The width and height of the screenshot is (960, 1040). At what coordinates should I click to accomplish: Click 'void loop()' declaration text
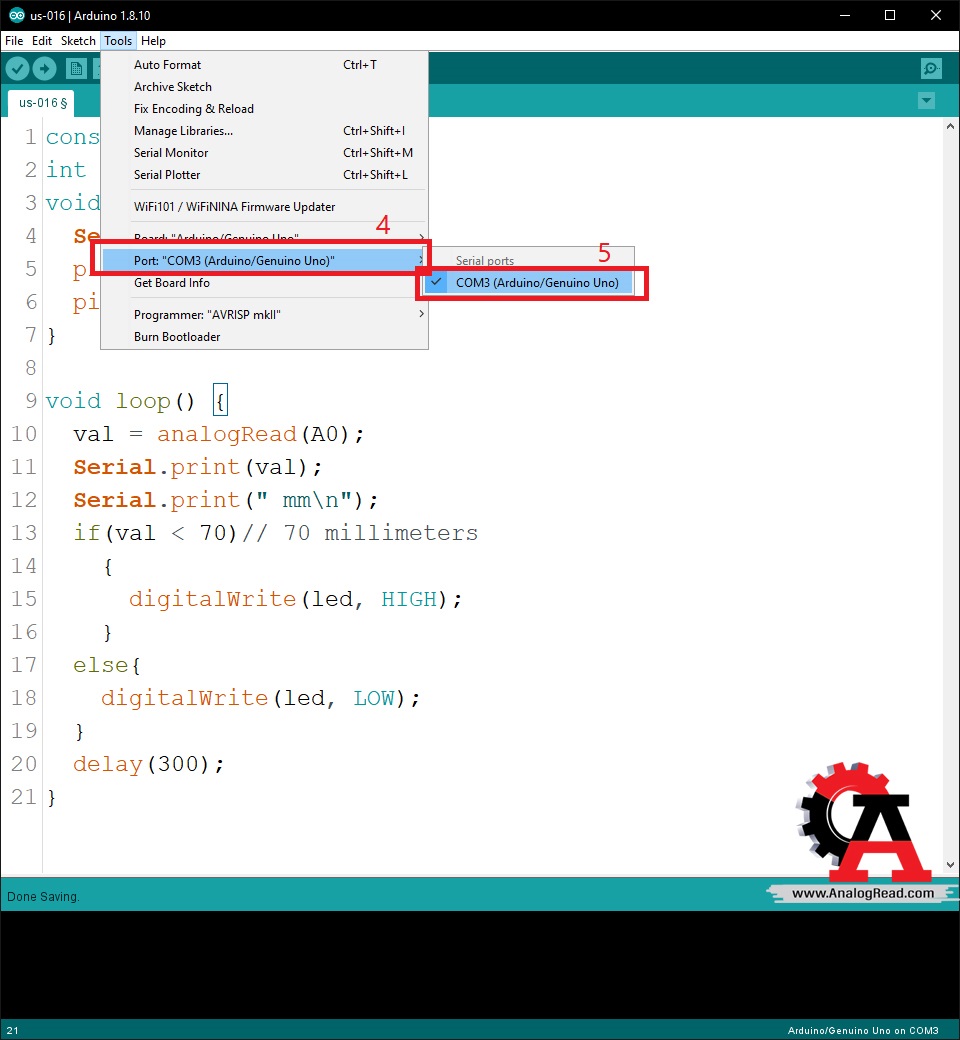point(120,401)
